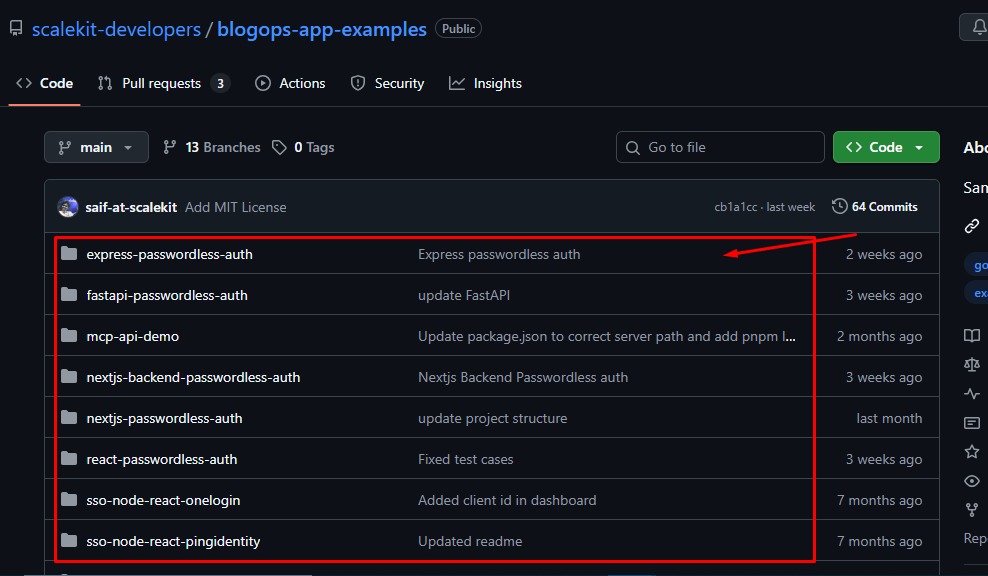Switch to the Pull requests tab
The width and height of the screenshot is (988, 576).
tap(163, 83)
